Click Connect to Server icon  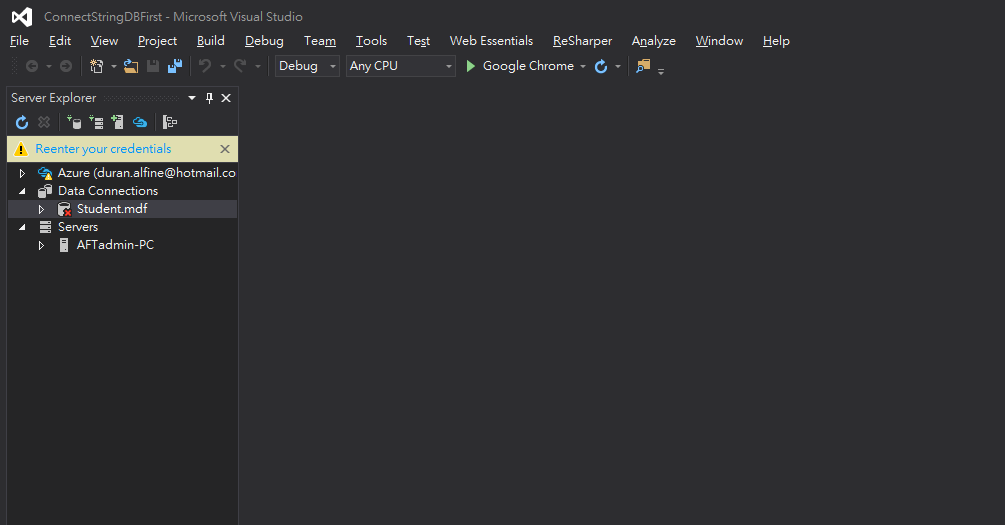[96, 122]
